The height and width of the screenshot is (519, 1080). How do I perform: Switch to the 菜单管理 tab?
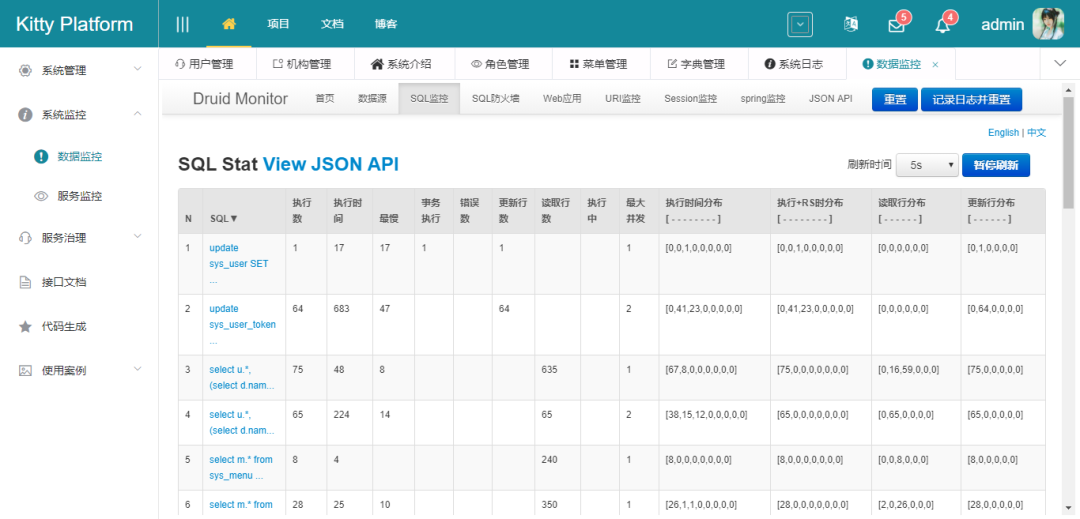click(600, 64)
